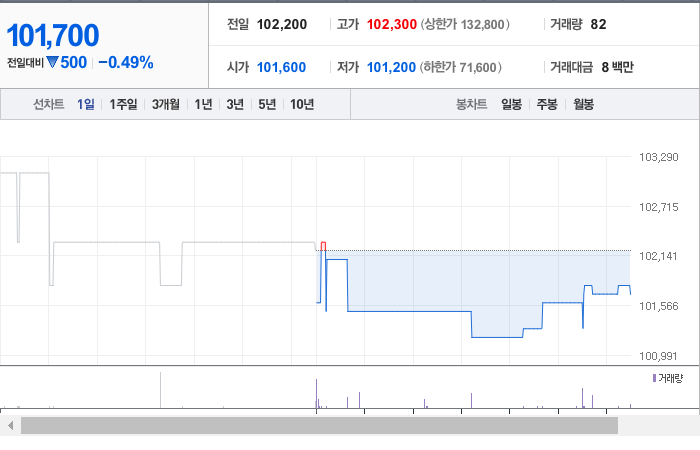Select the 3년 chart period

(235, 104)
